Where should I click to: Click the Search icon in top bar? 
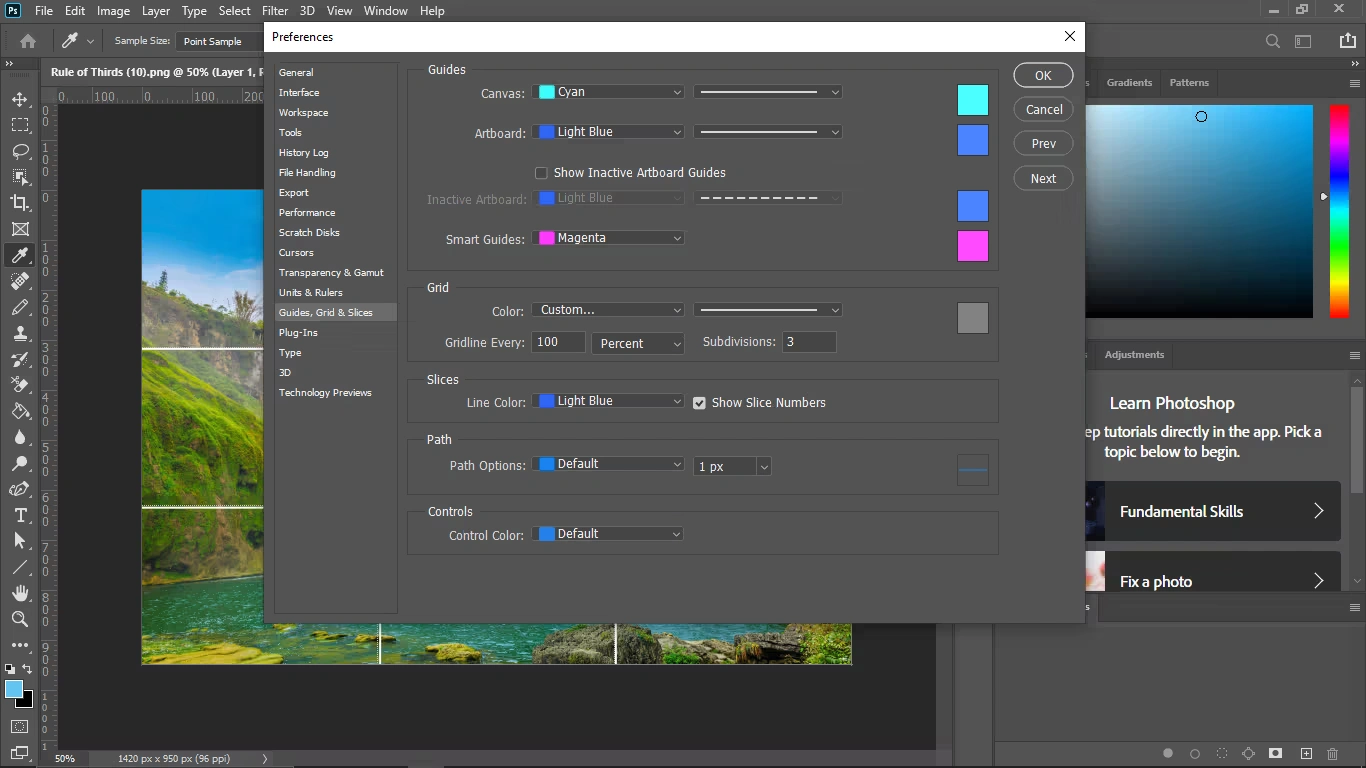(x=1272, y=41)
